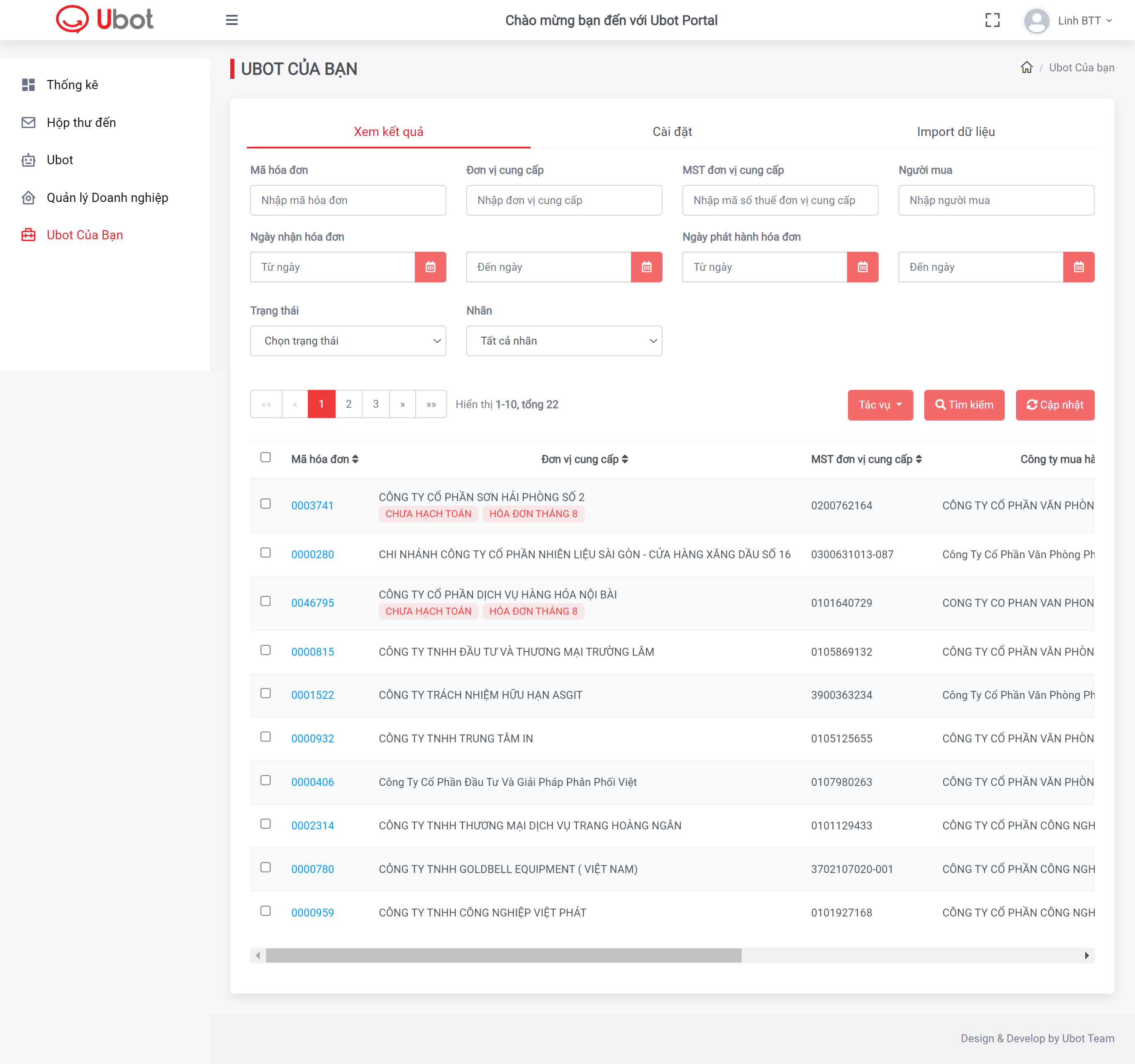Image resolution: width=1135 pixels, height=1064 pixels.
Task: Open invoice link 0003741
Action: (312, 506)
